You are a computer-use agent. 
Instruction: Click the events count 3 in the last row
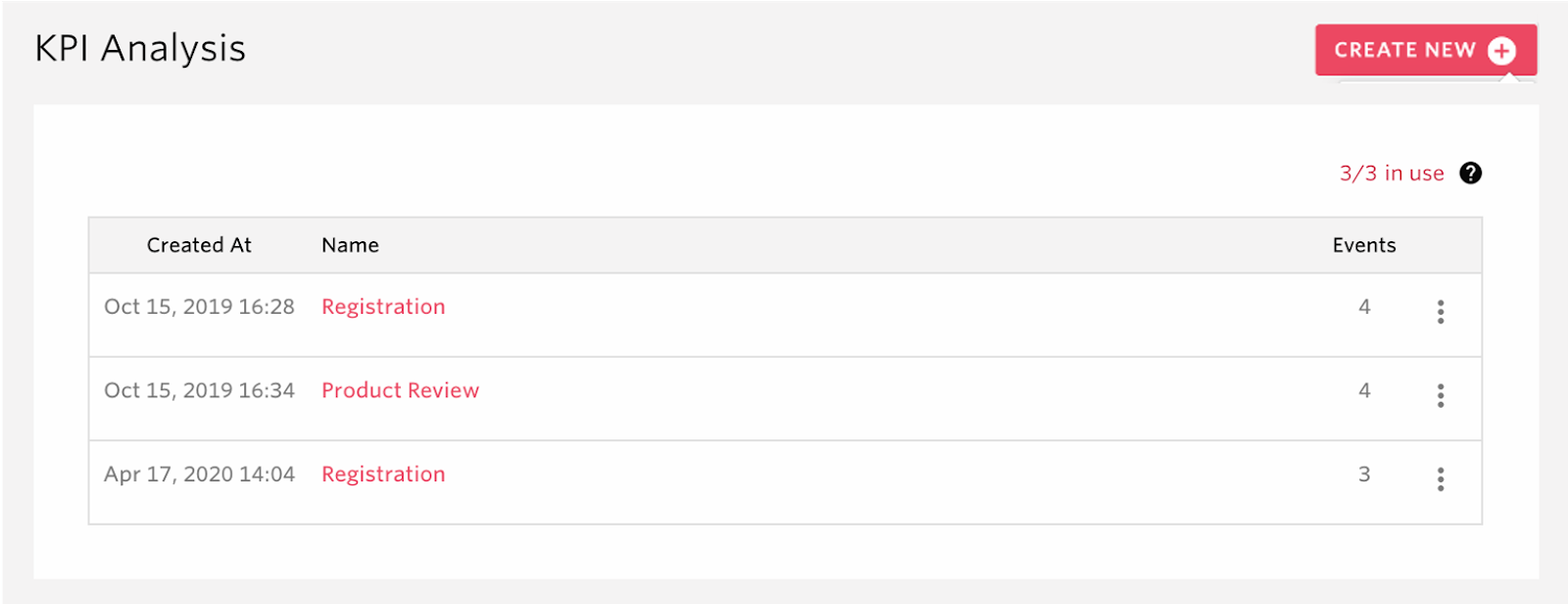coord(1364,475)
